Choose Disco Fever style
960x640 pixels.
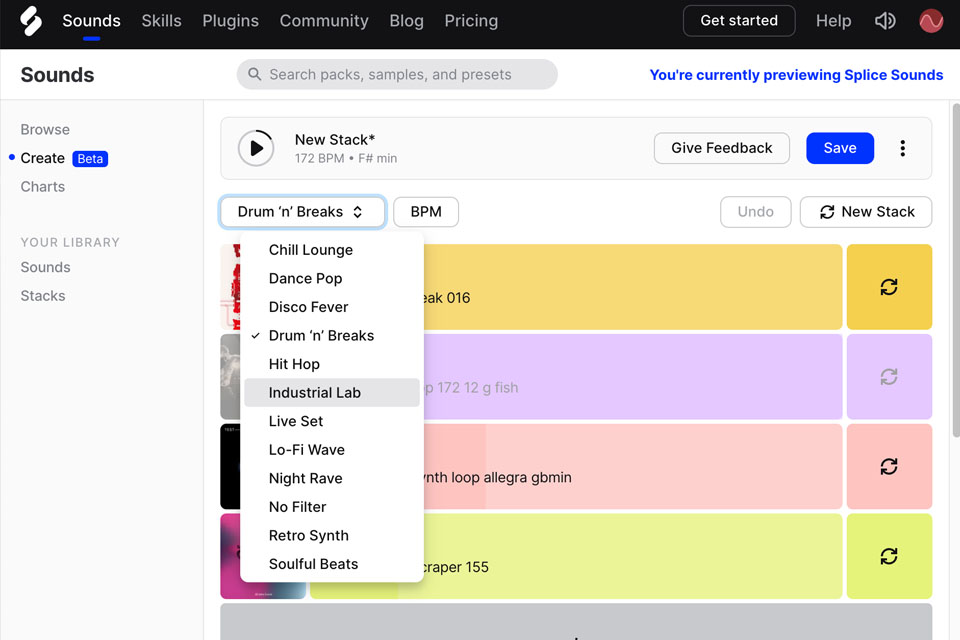click(332, 307)
